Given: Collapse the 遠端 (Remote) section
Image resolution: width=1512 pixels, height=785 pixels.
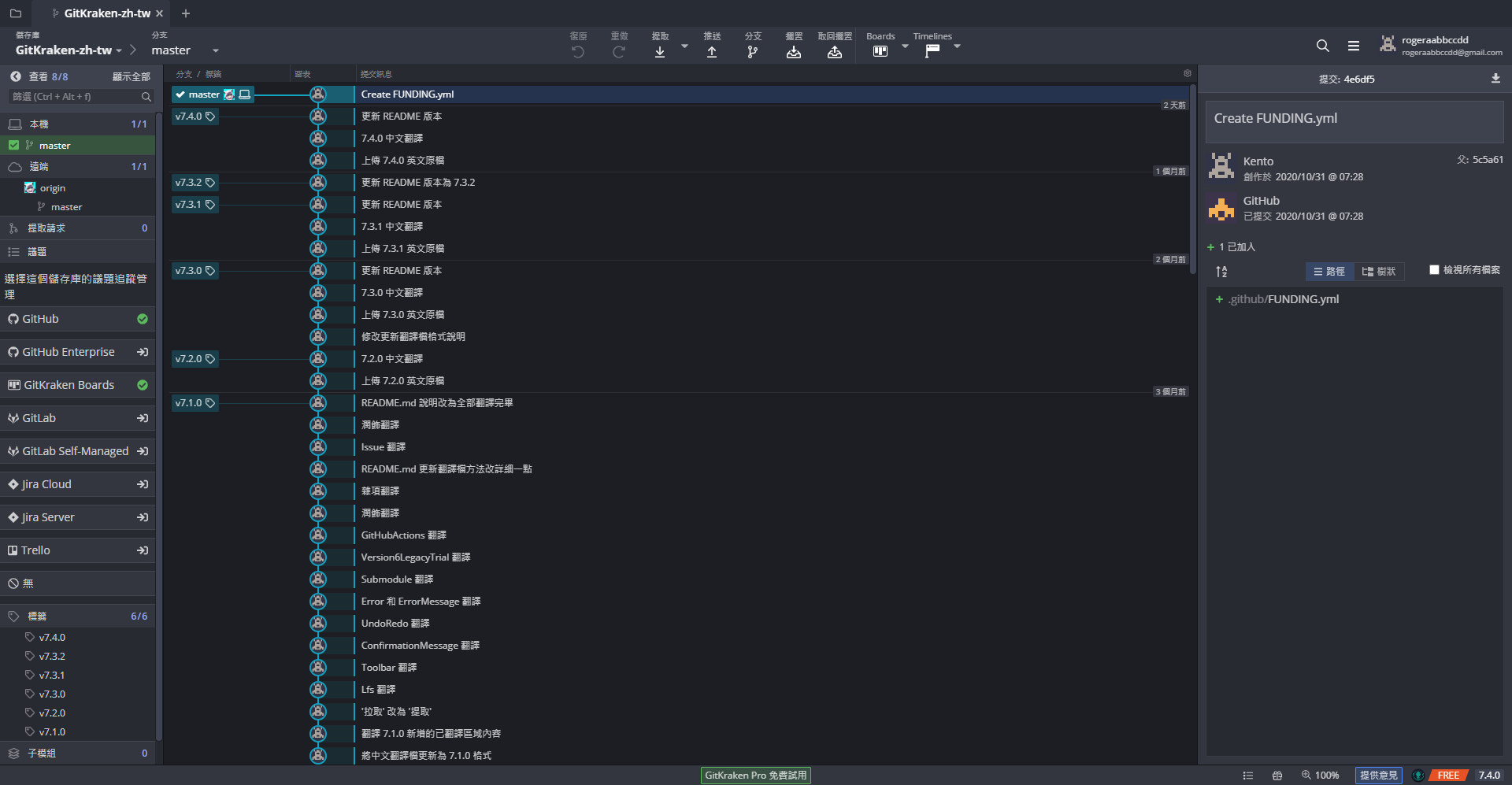Looking at the screenshot, I should pos(78,167).
